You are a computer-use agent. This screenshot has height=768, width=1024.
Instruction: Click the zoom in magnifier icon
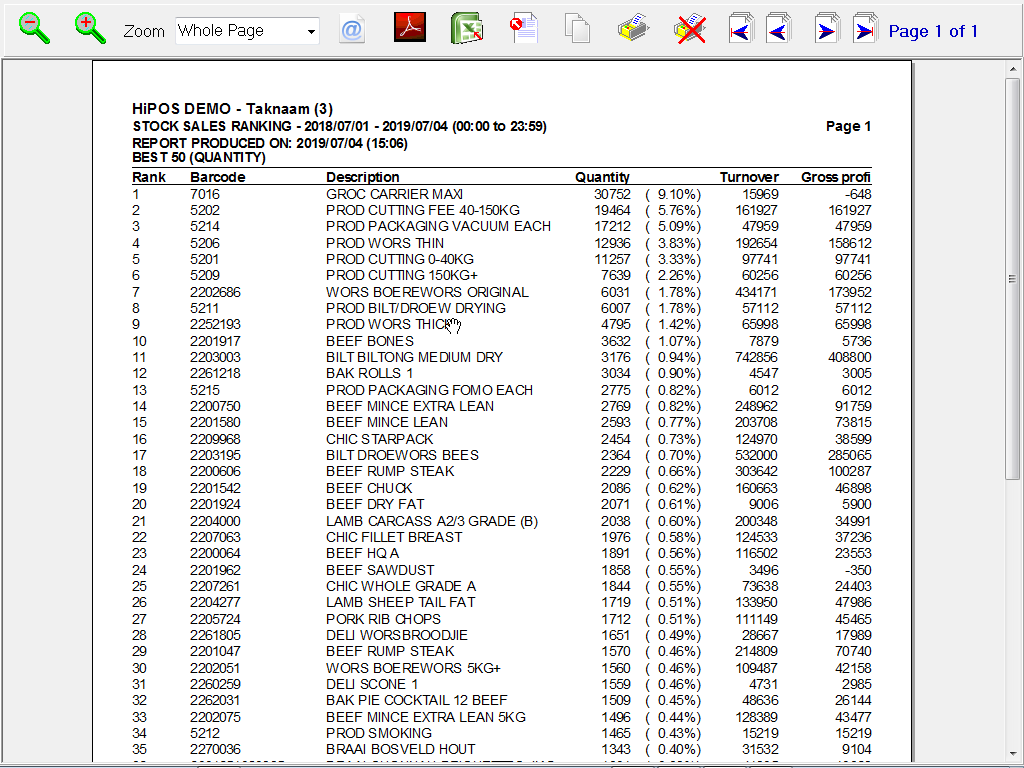pos(90,29)
